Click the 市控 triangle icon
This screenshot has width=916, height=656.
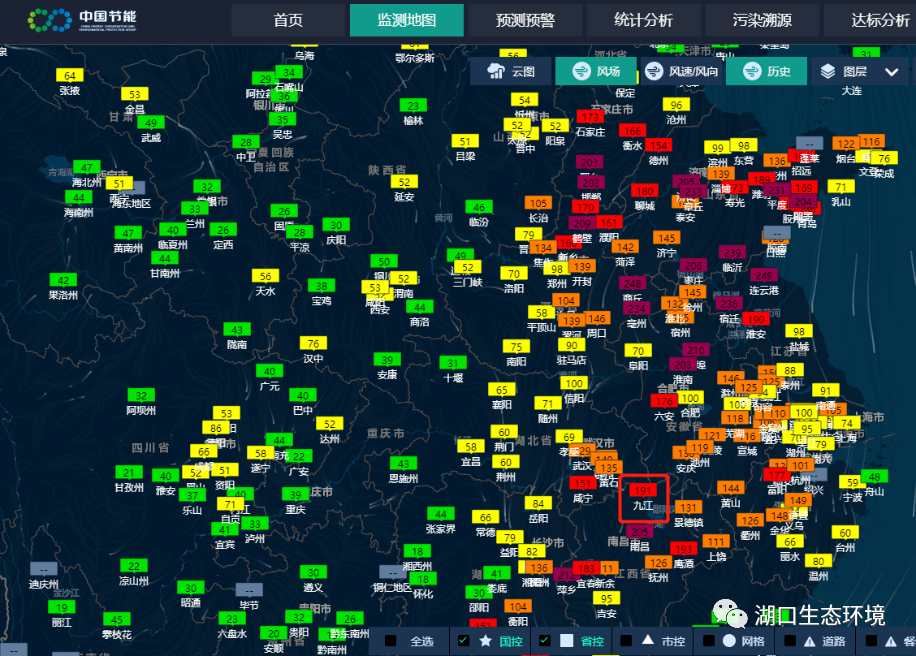click(x=648, y=640)
